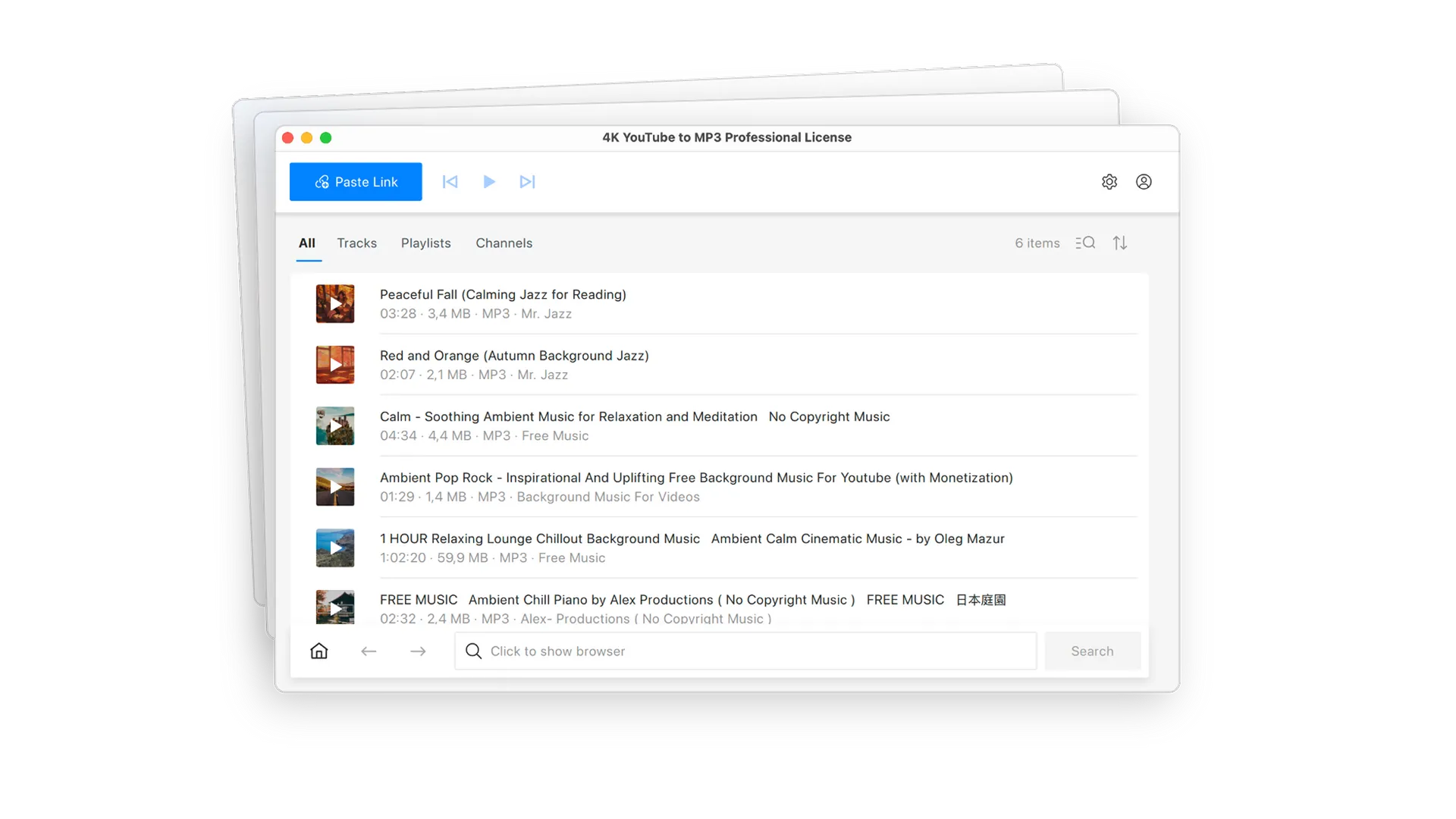Start playback with toolbar play icon

point(489,182)
